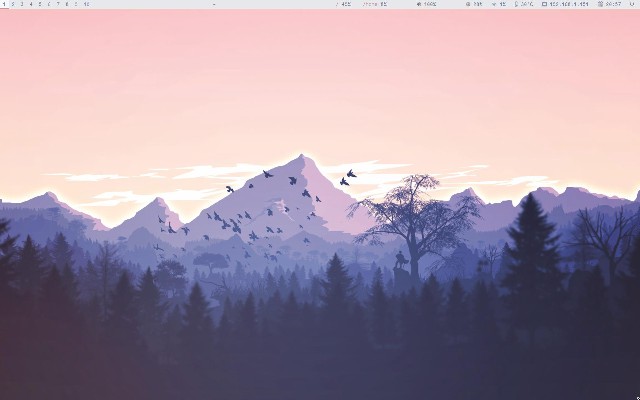Click the thermometer temperature indicator
This screenshot has height=400, width=640.
[524, 4]
